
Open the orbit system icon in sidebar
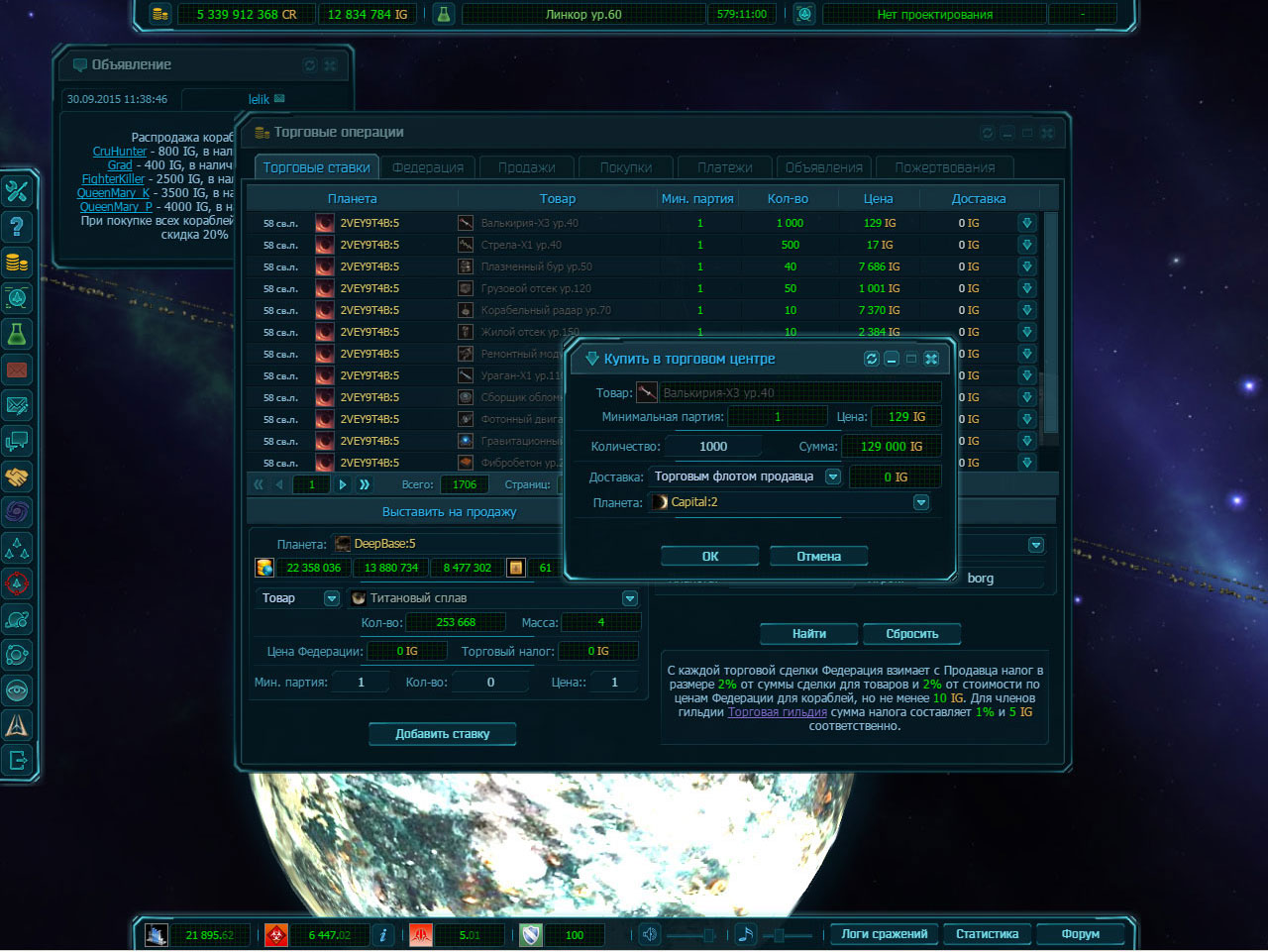click(x=17, y=655)
